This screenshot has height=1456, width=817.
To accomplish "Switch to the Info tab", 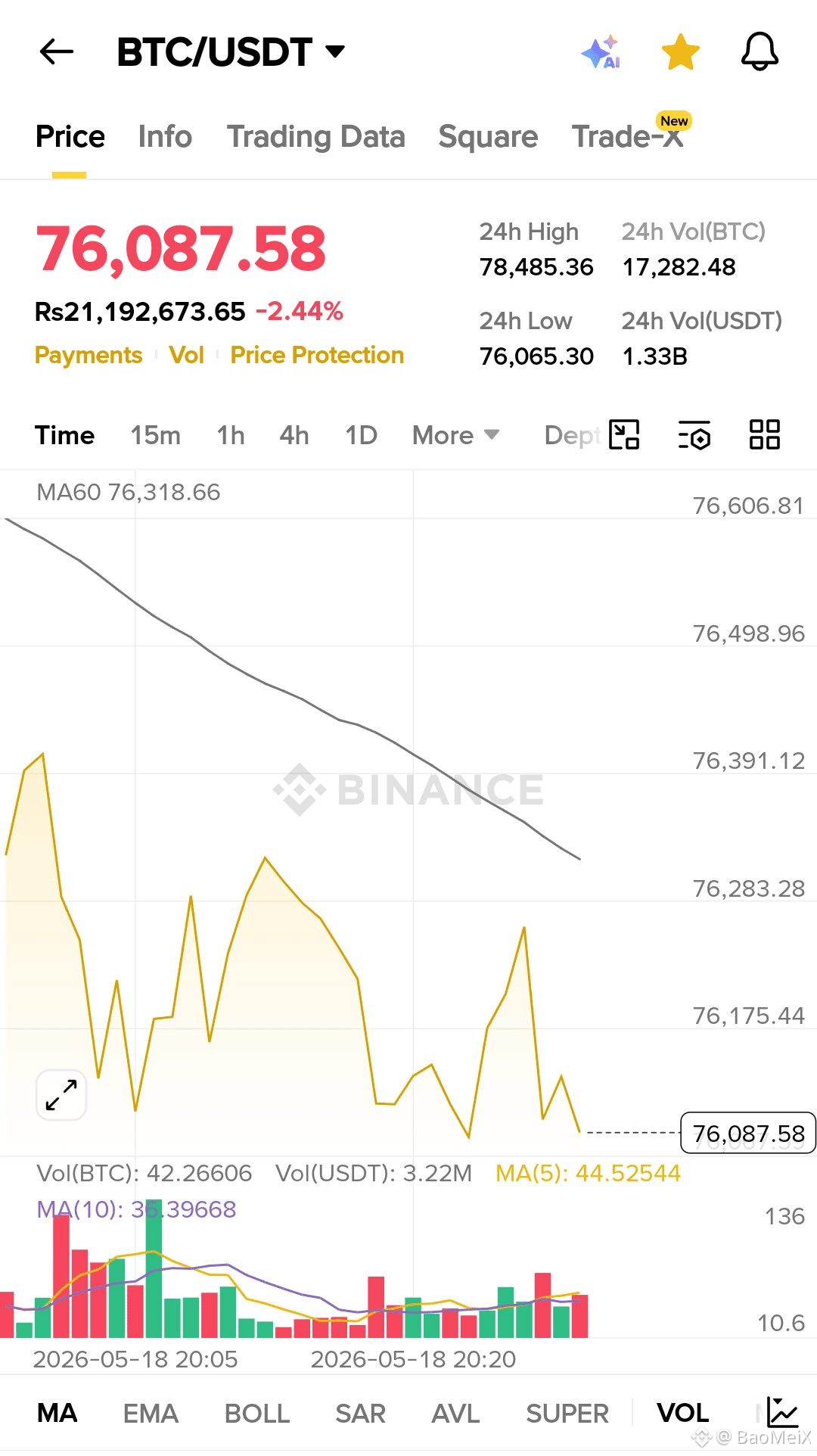I will click(165, 137).
